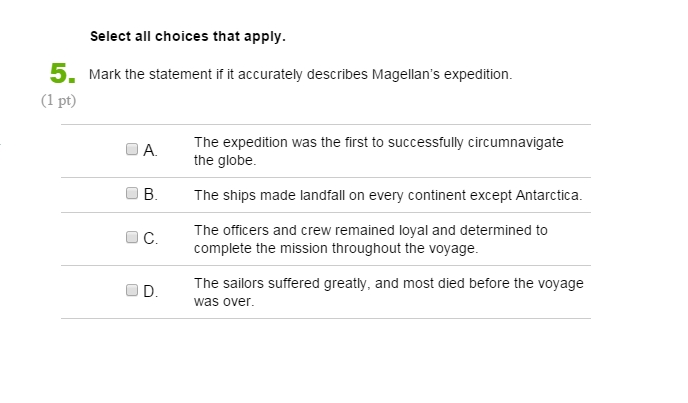Click the green question number 5
688x403 pixels.
62,73
